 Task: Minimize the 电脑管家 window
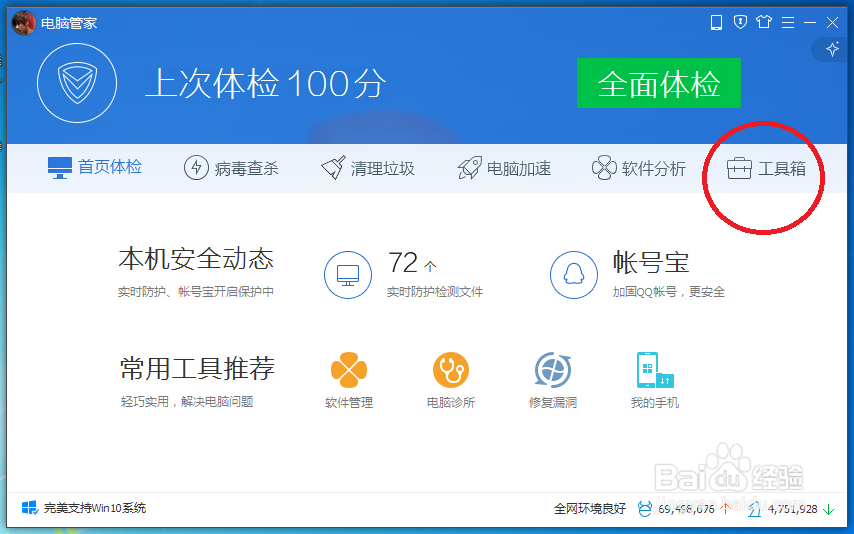810,22
